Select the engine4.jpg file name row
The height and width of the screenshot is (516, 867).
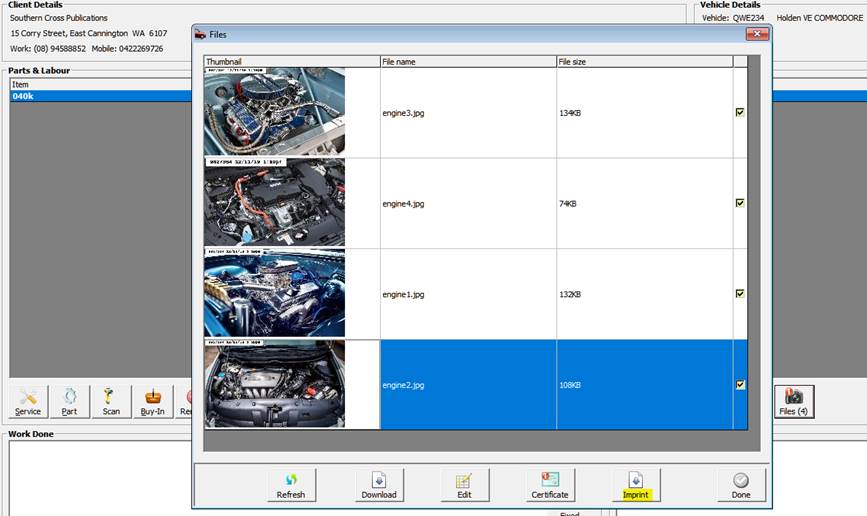[x=467, y=204]
